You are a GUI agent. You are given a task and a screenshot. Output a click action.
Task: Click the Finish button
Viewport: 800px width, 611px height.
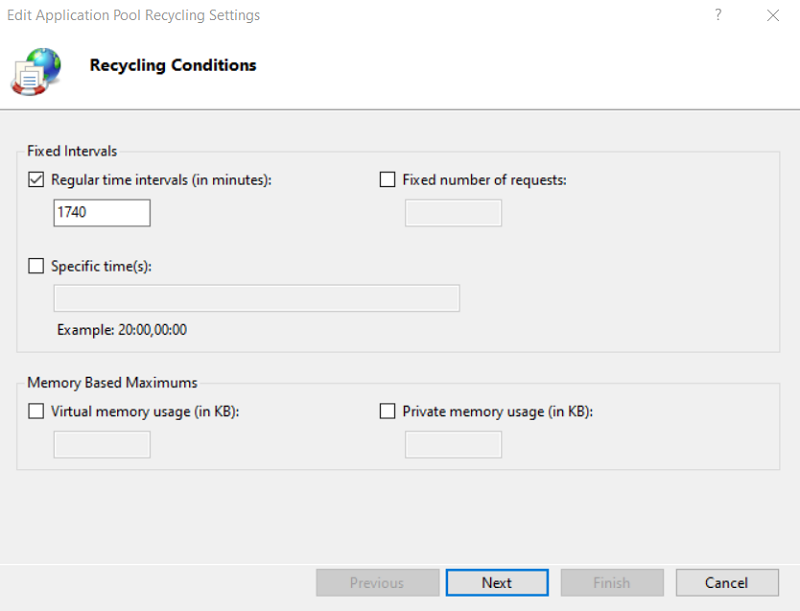[612, 582]
